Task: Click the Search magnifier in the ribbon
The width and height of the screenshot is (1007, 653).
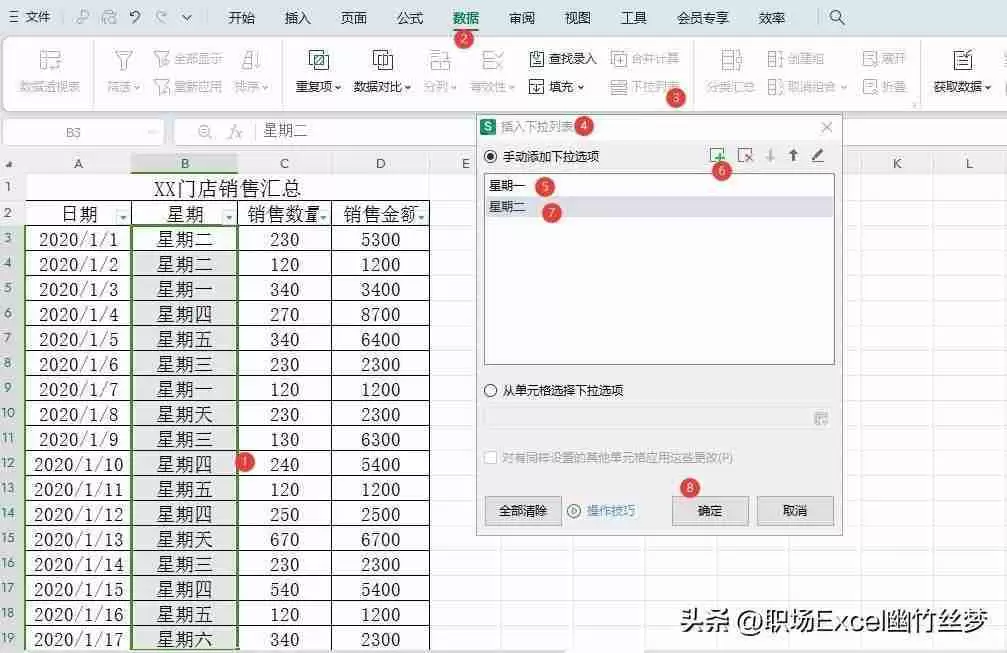Action: point(838,17)
